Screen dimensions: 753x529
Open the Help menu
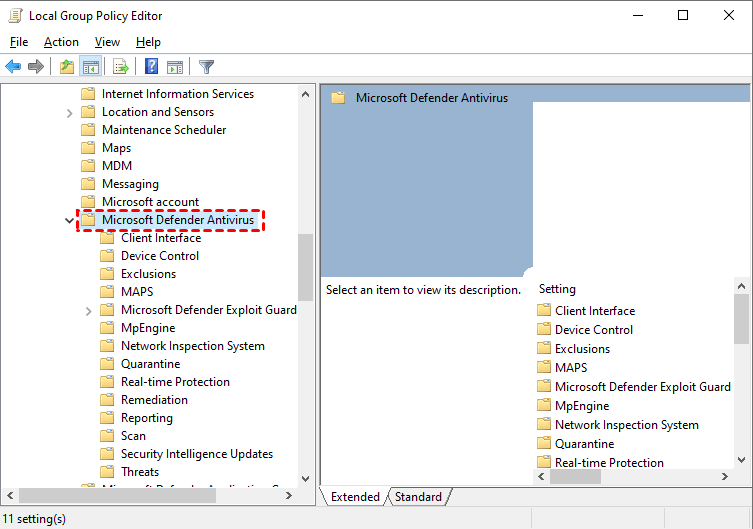pos(148,42)
